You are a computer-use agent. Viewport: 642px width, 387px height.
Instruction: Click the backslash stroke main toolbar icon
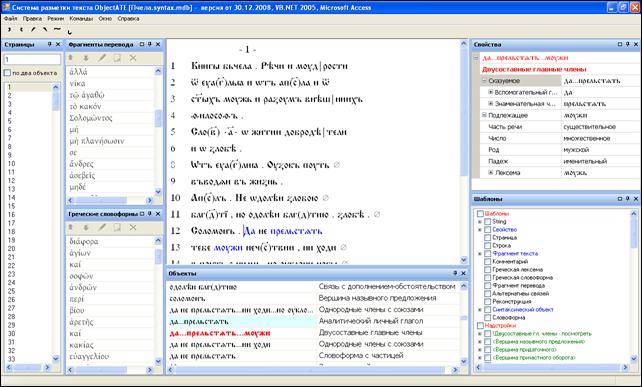coord(45,29)
